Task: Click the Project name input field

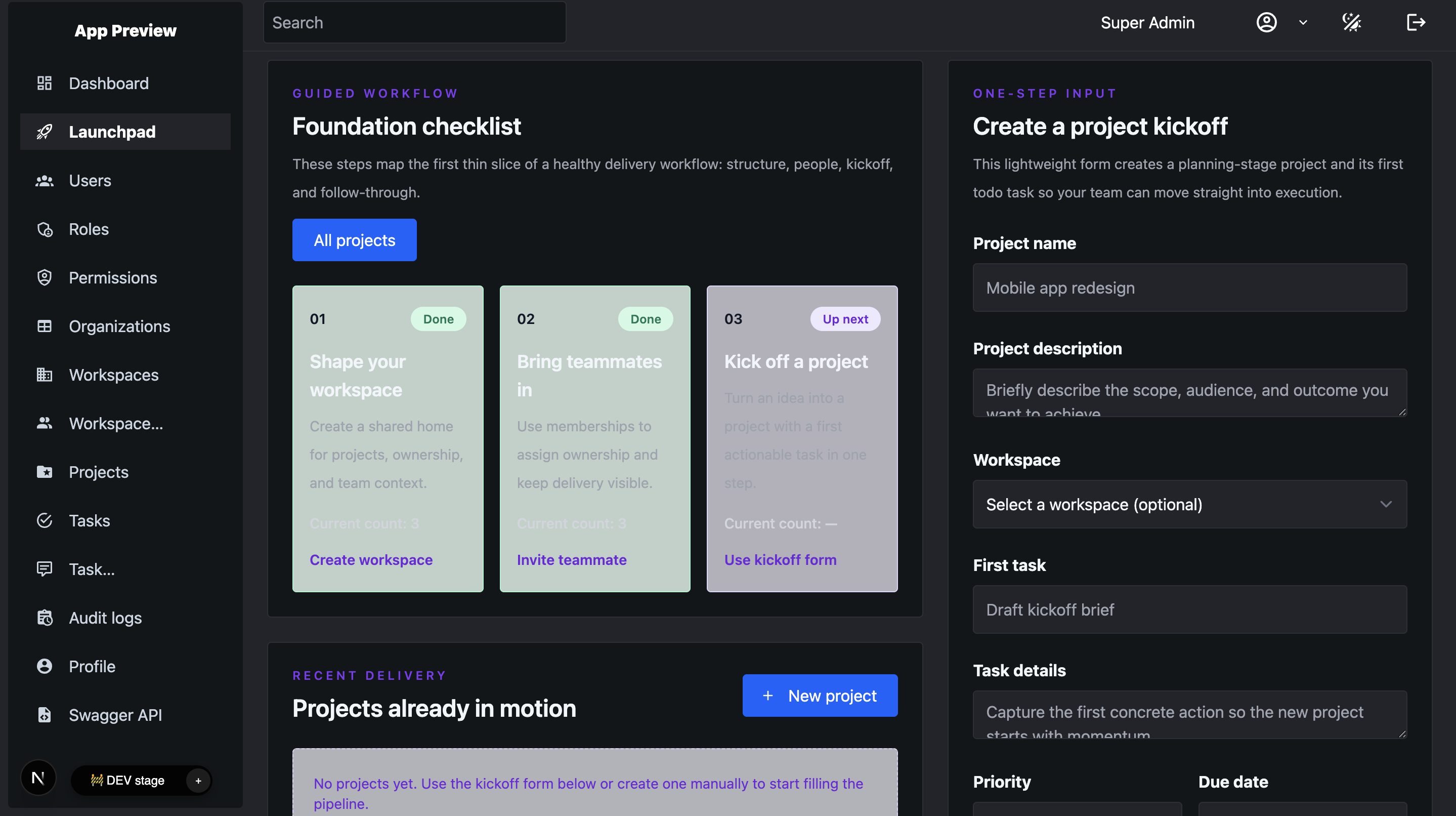Action: pyautogui.click(x=1190, y=287)
